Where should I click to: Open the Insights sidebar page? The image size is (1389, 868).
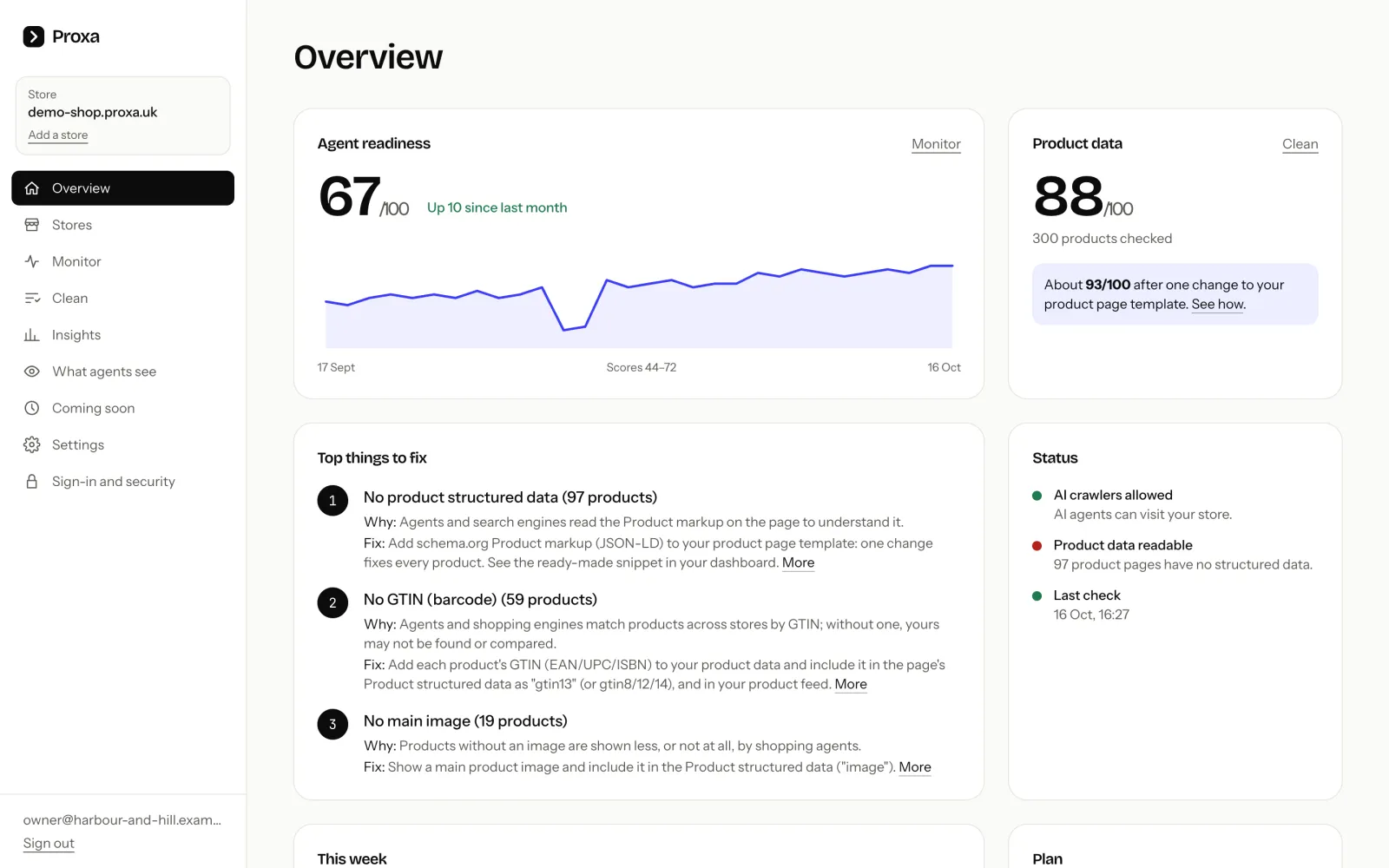point(122,335)
